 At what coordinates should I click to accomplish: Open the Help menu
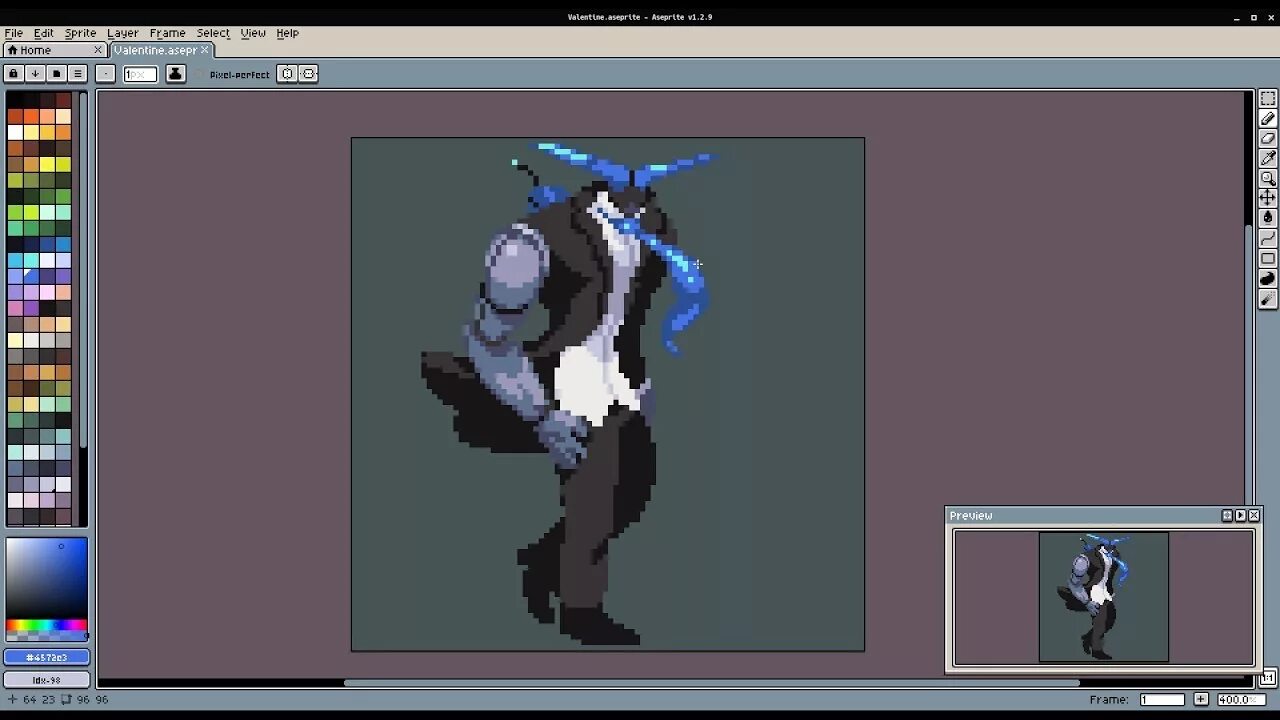288,33
